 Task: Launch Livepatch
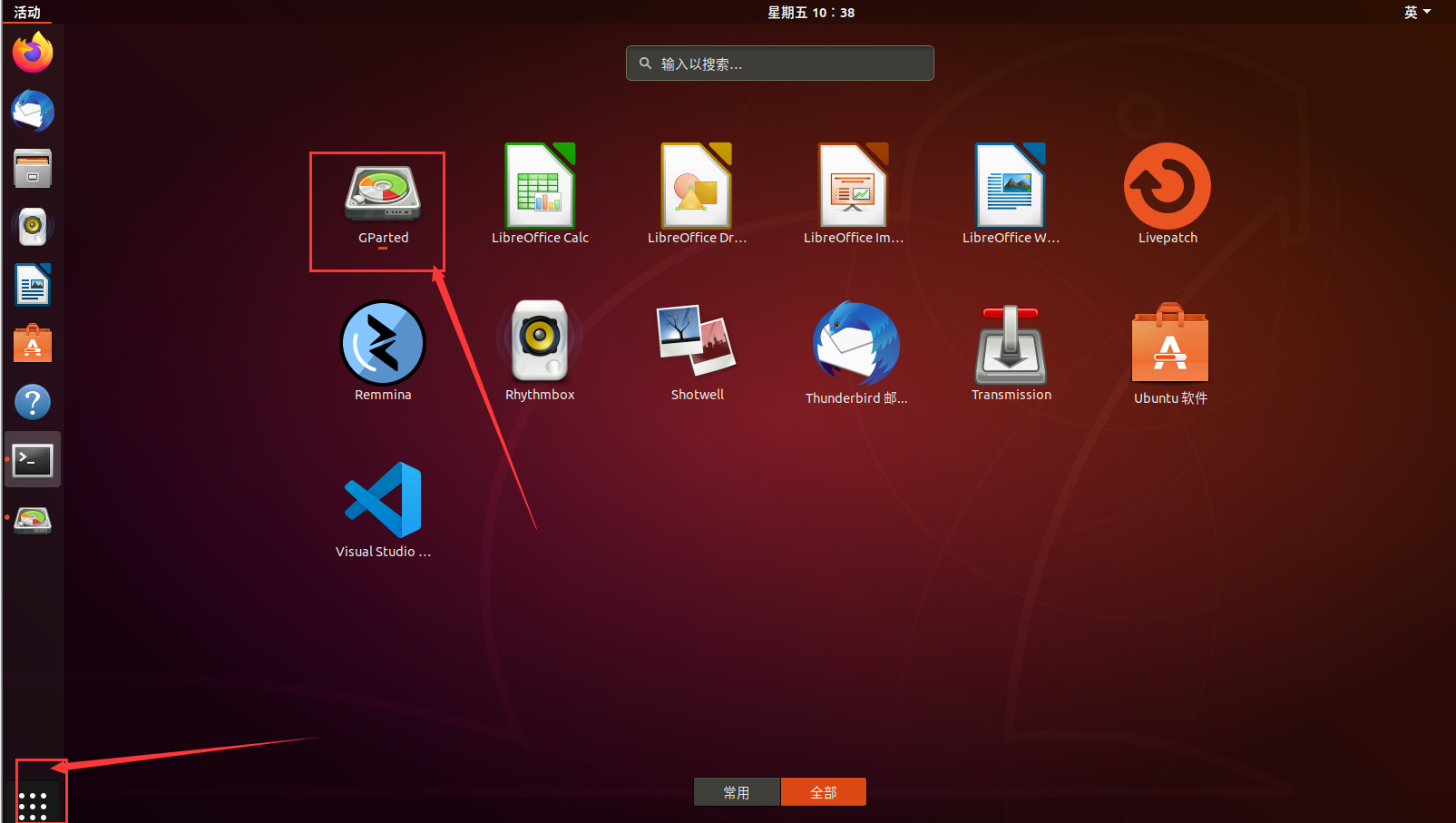1168,194
